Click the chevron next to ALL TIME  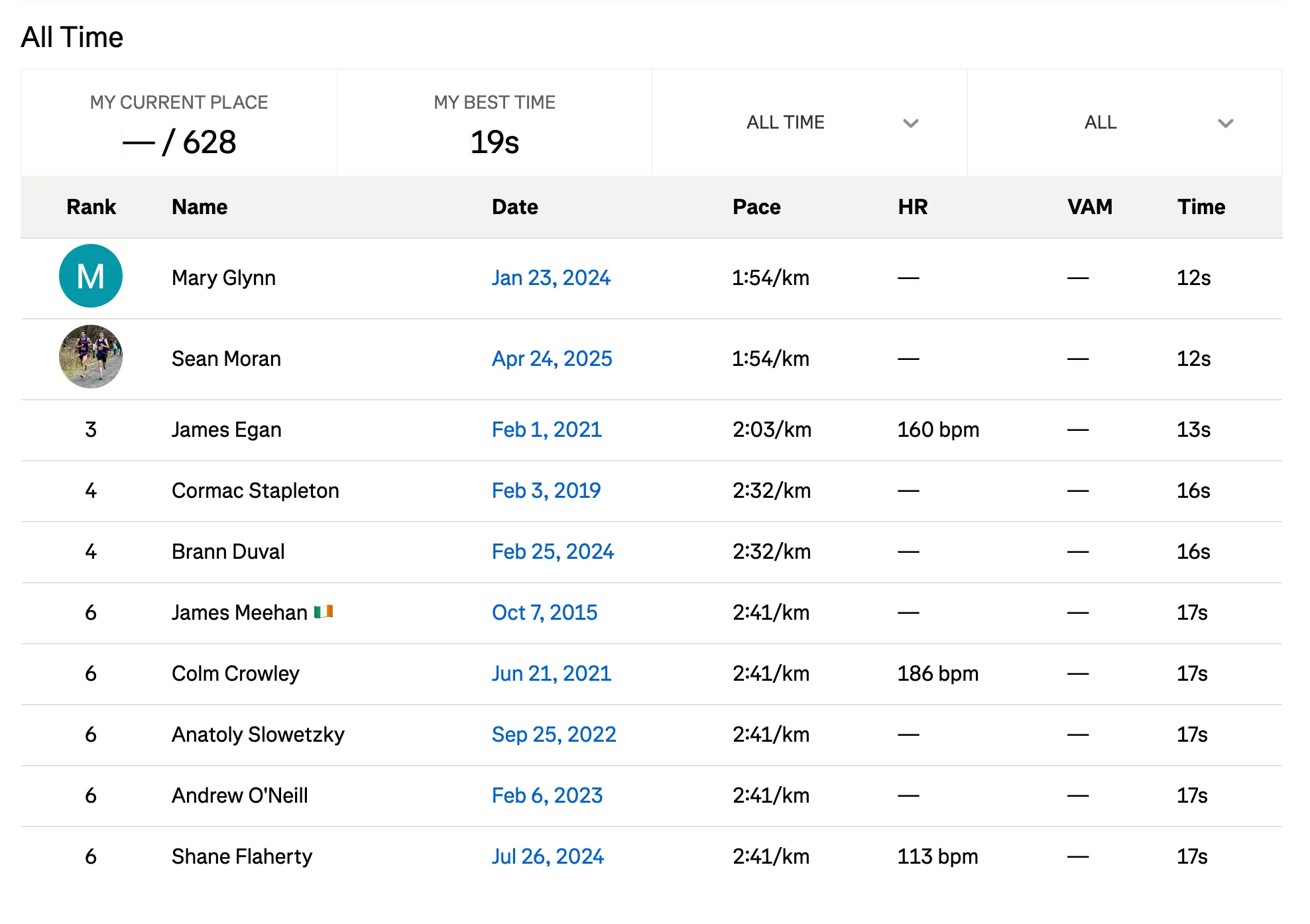[911, 123]
